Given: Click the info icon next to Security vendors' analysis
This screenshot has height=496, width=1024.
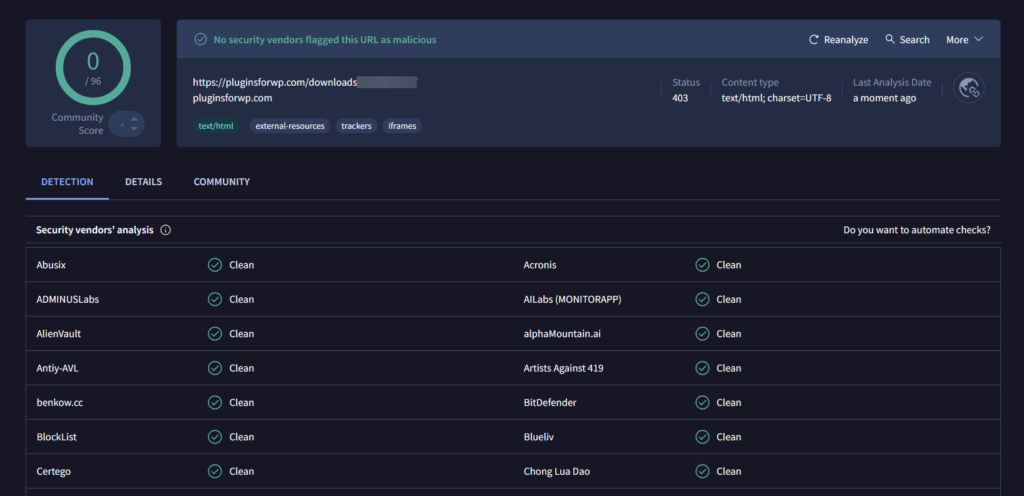Looking at the screenshot, I should [166, 230].
